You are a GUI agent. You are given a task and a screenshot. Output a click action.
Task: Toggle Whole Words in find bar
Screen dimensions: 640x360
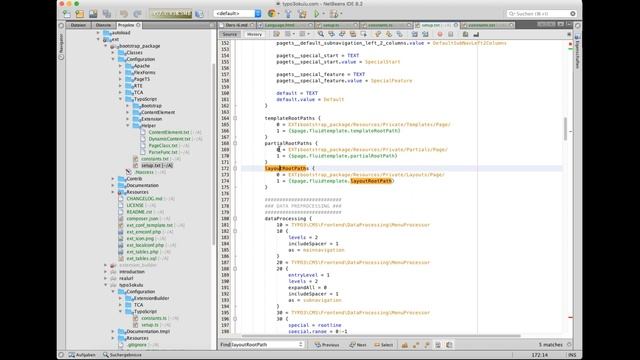click(x=416, y=345)
